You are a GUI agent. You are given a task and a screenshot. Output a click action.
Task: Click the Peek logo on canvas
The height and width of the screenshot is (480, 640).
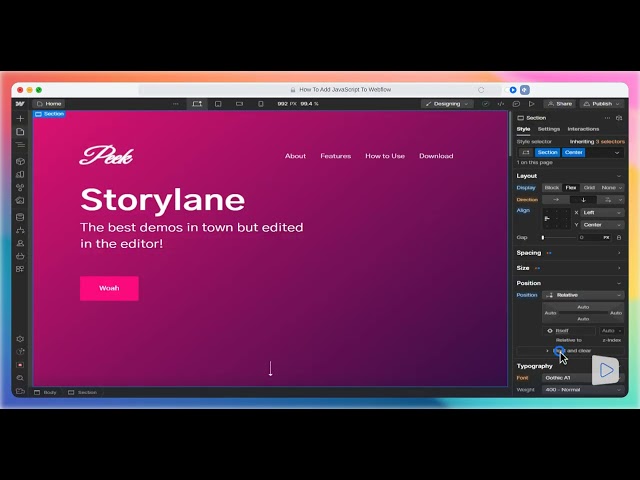[x=106, y=156]
